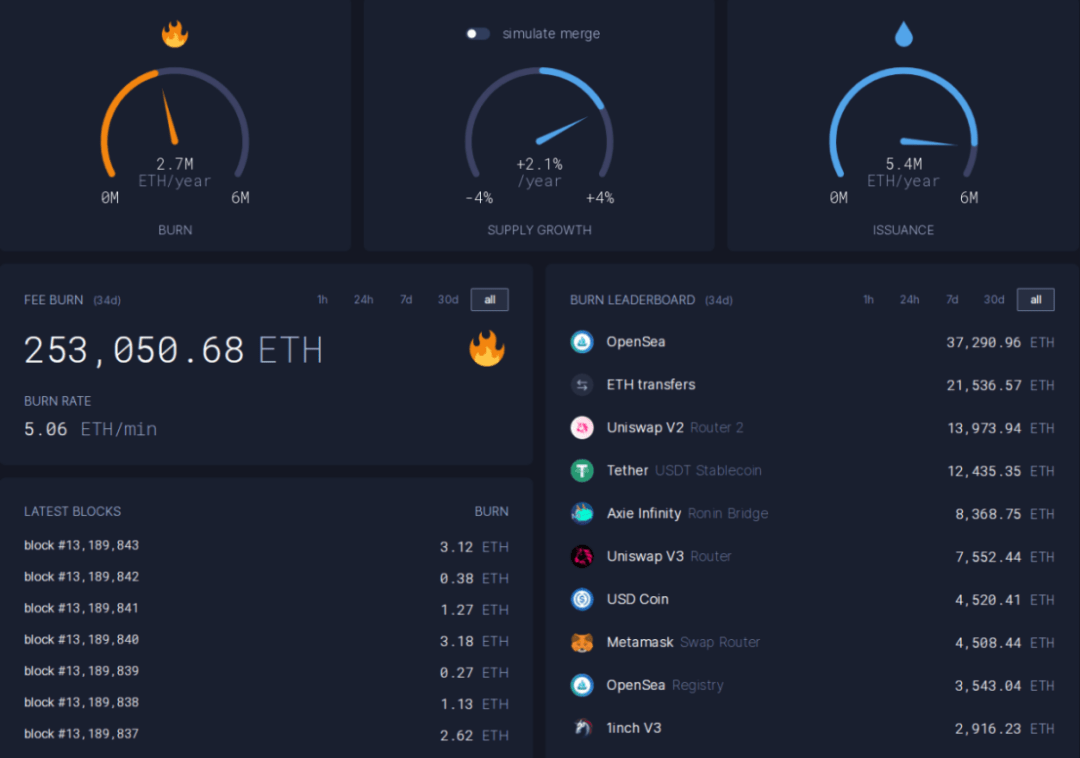Viewport: 1080px width, 758px height.
Task: Switch burn leaderboard to 24h view
Action: (x=909, y=299)
